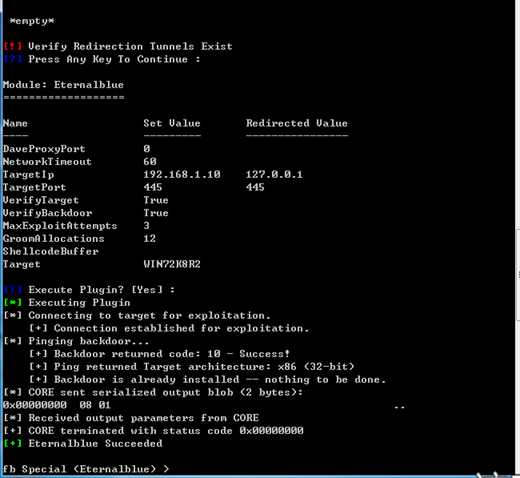The image size is (520, 478).
Task: Click "Ping returned Target architecture" line
Action: 192,367
